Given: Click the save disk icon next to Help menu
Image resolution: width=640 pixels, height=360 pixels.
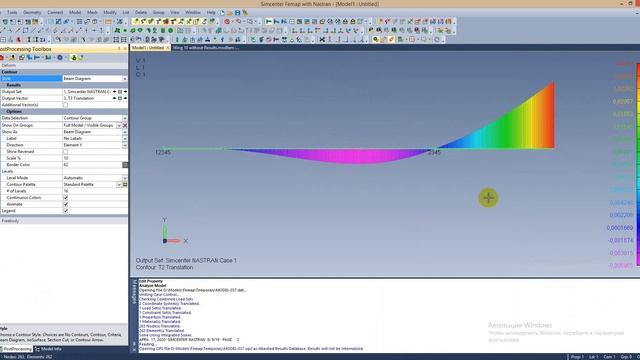Looking at the screenshot, I should coord(237,13).
